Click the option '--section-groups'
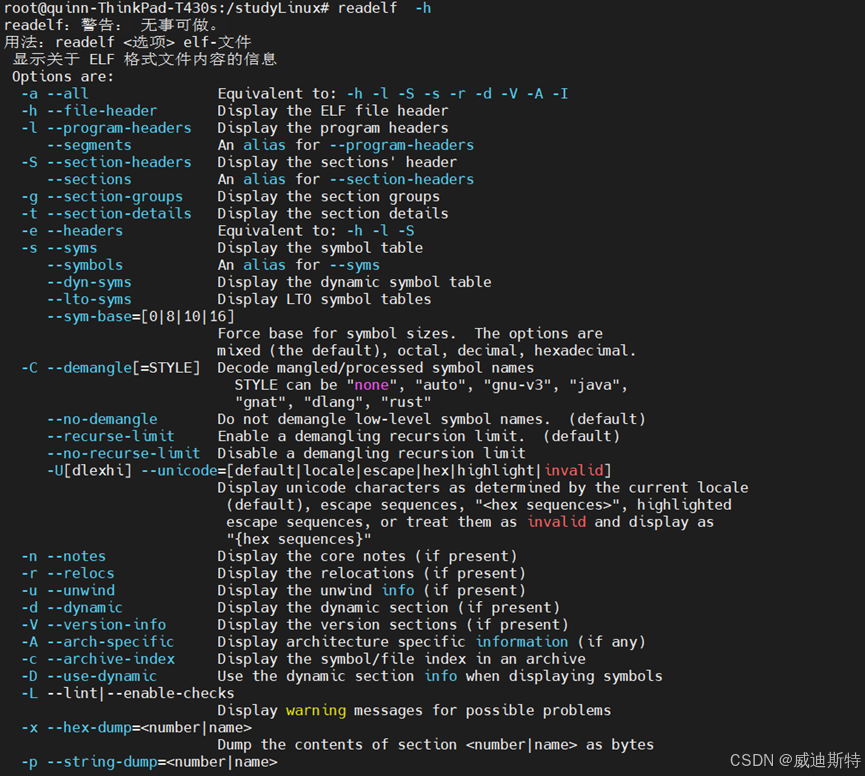Viewport: 865px width, 776px height. pos(115,196)
